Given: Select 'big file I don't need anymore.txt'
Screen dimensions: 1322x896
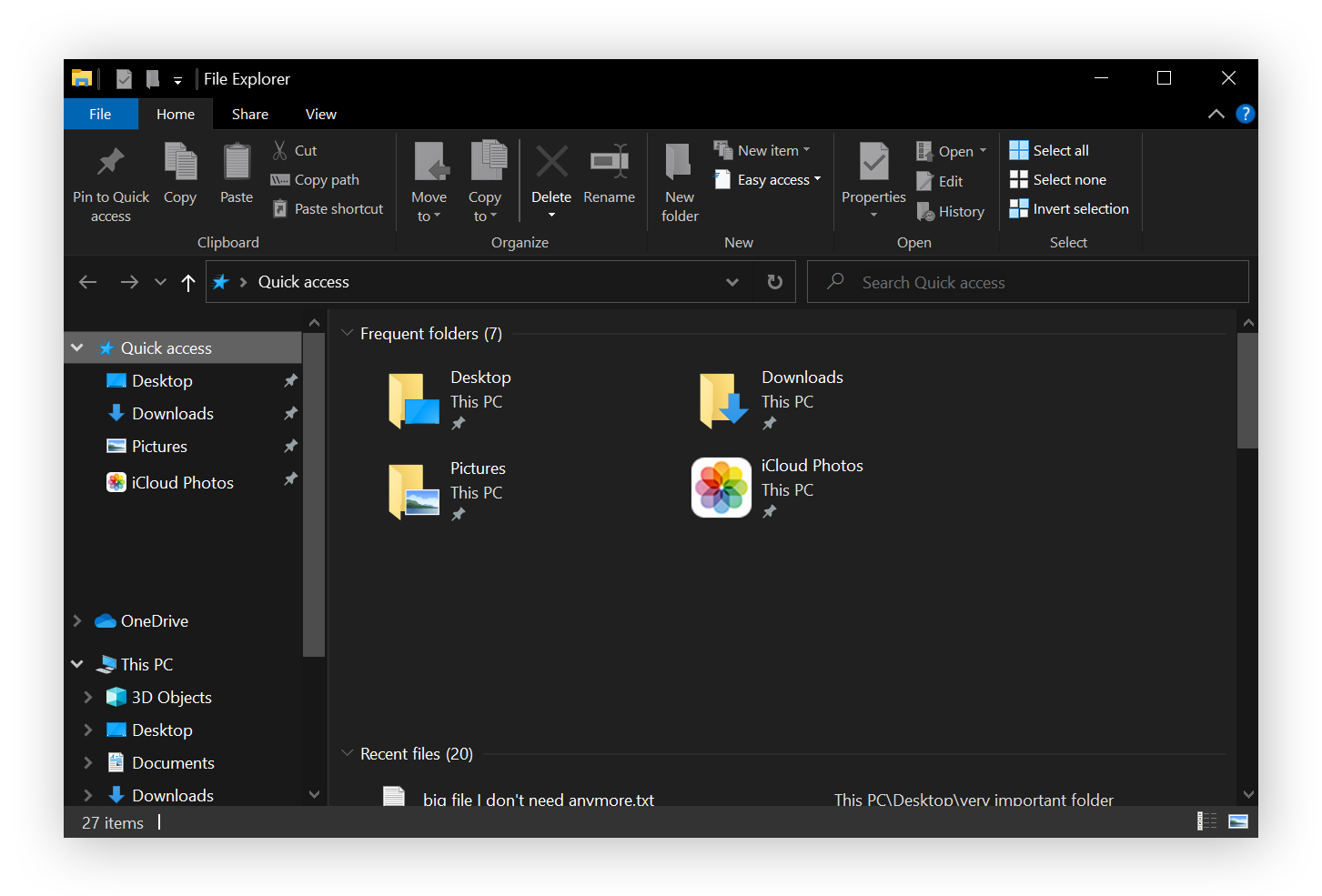Looking at the screenshot, I should pos(539,800).
